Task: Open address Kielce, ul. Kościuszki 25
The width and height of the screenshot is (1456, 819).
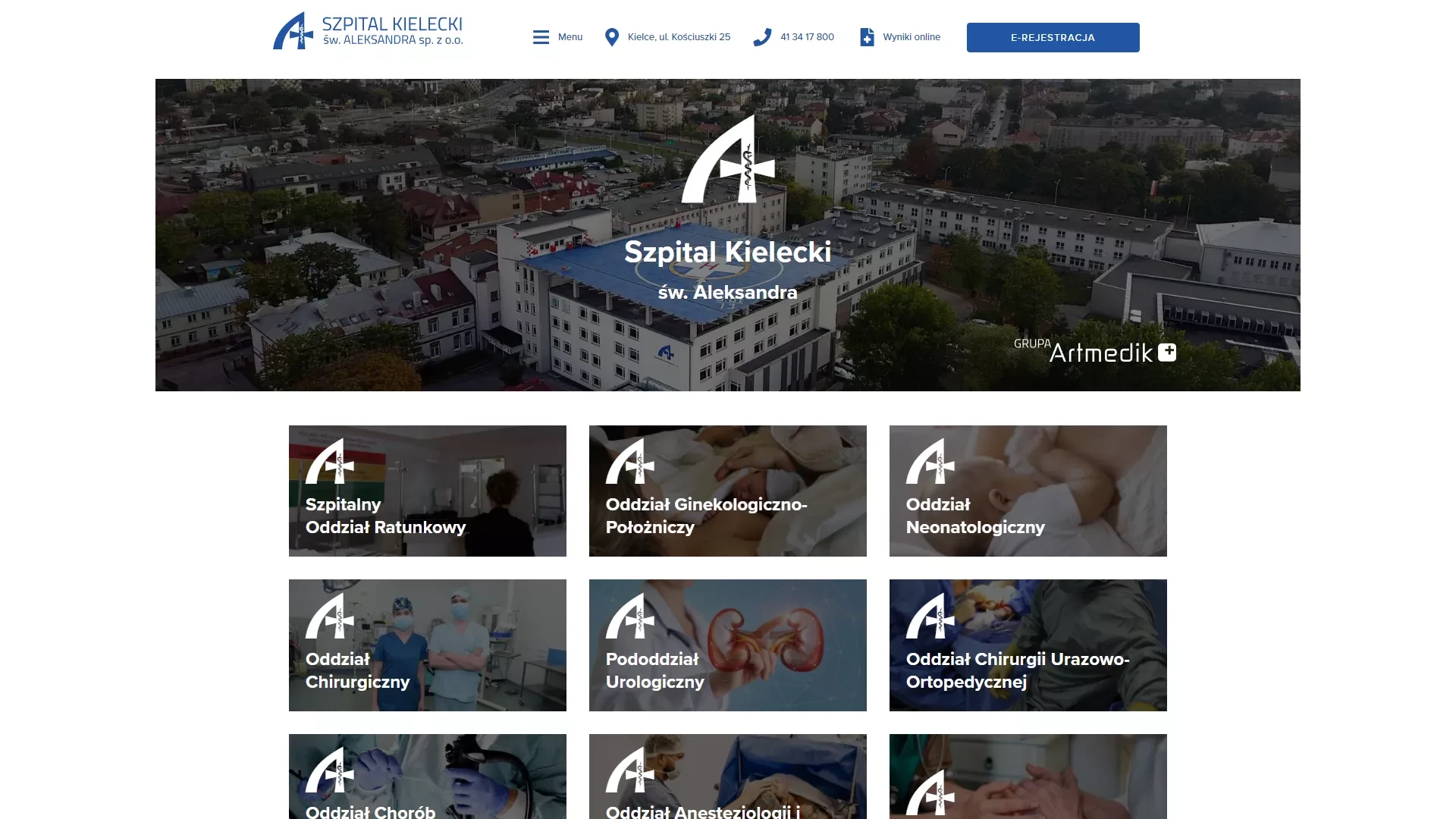Action: (679, 37)
